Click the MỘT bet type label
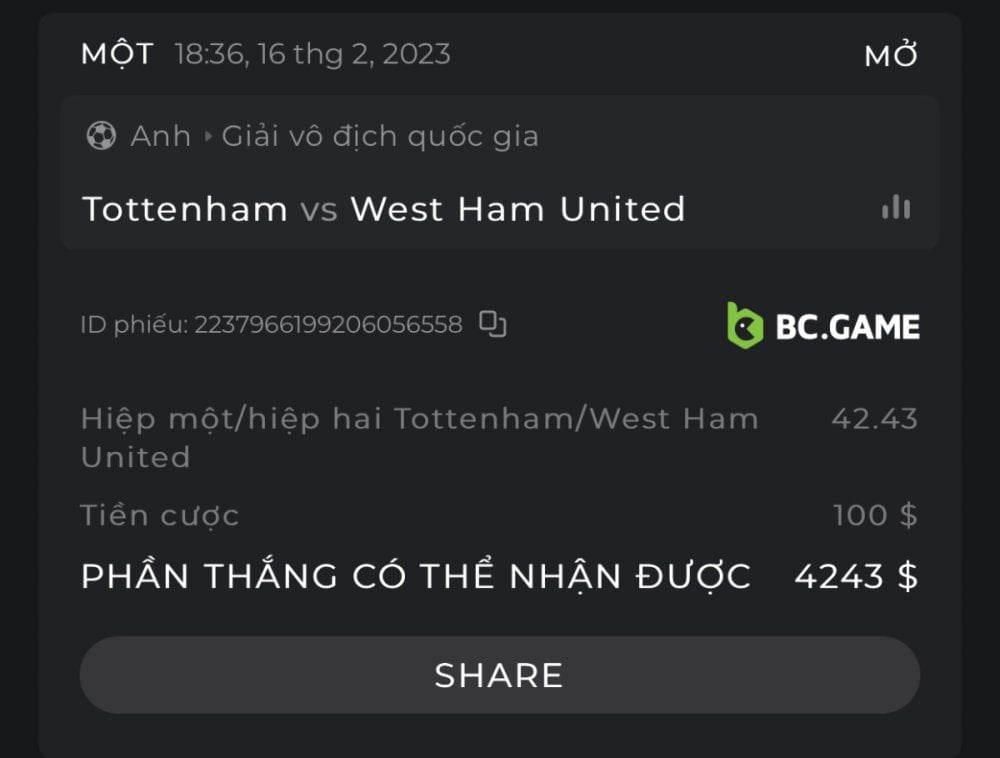 (x=117, y=53)
